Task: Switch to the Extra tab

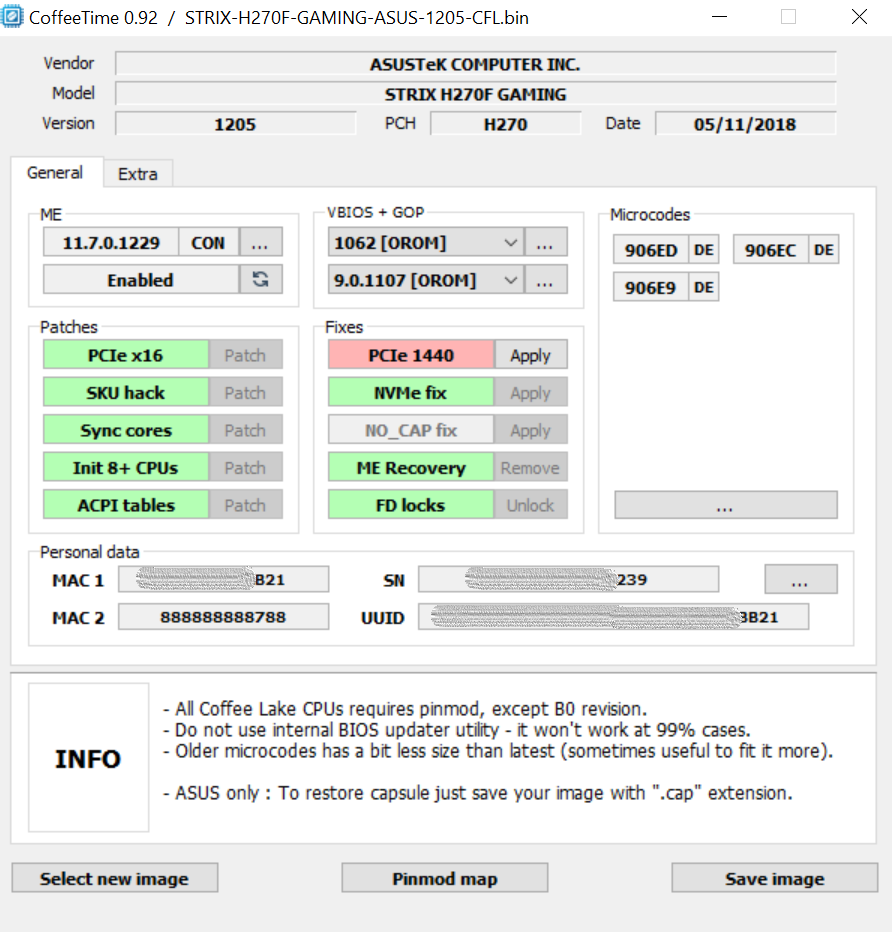Action: pyautogui.click(x=138, y=174)
